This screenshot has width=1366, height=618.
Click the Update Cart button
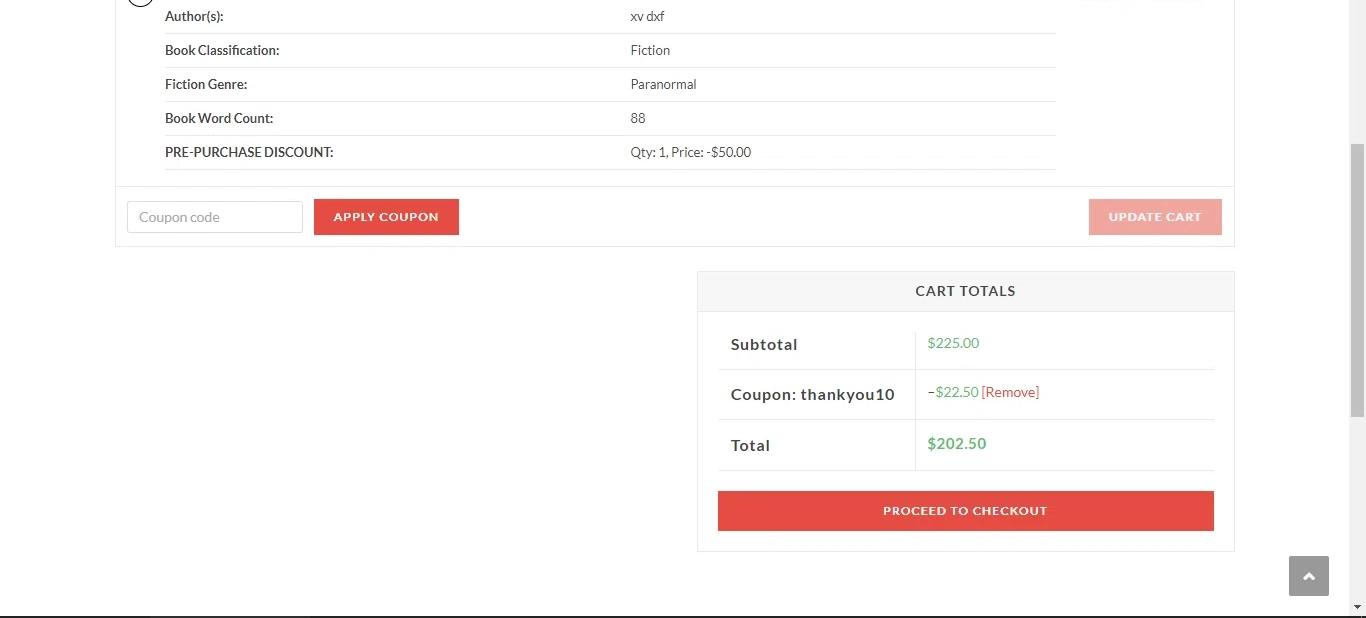pyautogui.click(x=1155, y=217)
